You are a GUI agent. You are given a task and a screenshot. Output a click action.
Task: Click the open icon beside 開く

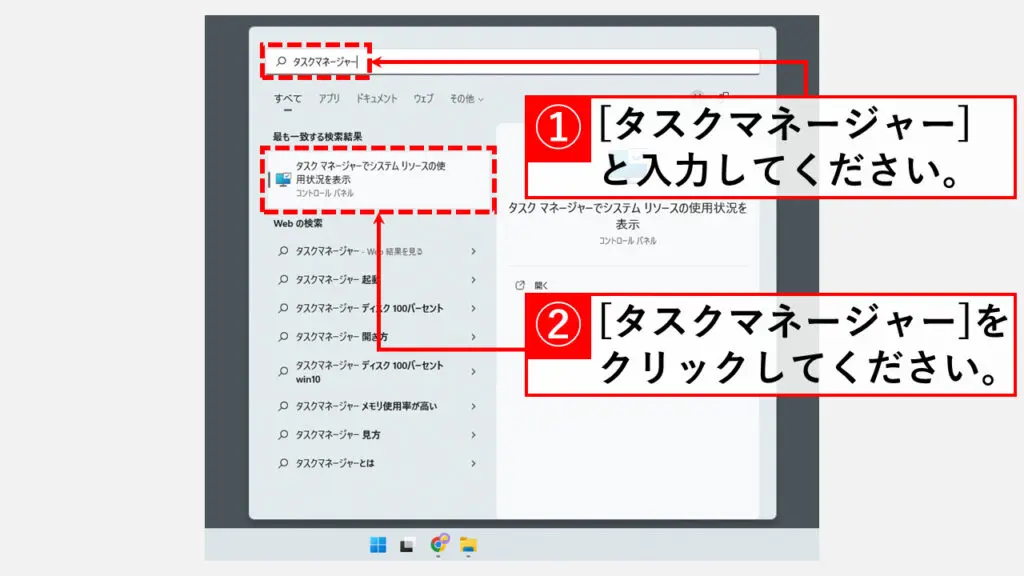tap(520, 284)
